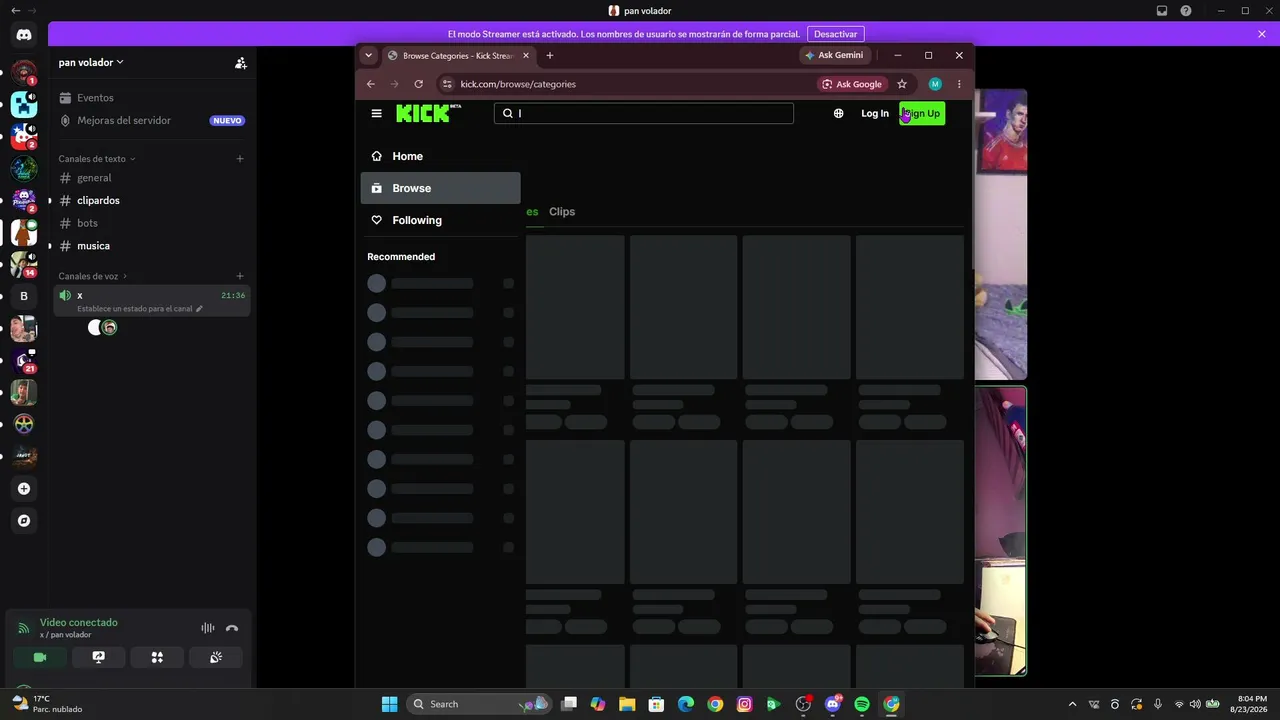Open File Explorer from the taskbar

[627, 704]
